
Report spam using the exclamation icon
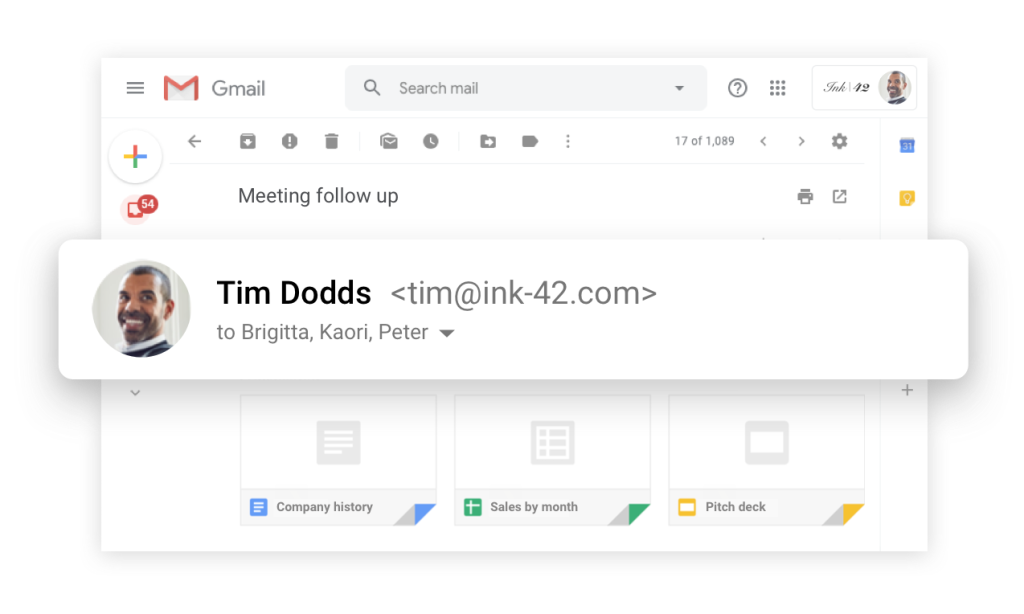pos(289,141)
